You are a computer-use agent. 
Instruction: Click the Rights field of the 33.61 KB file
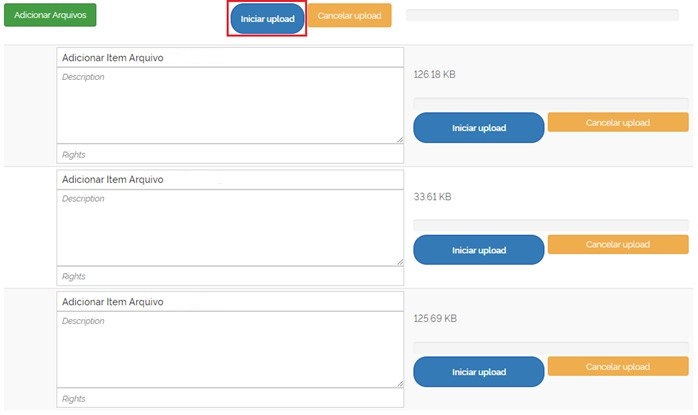(x=230, y=277)
